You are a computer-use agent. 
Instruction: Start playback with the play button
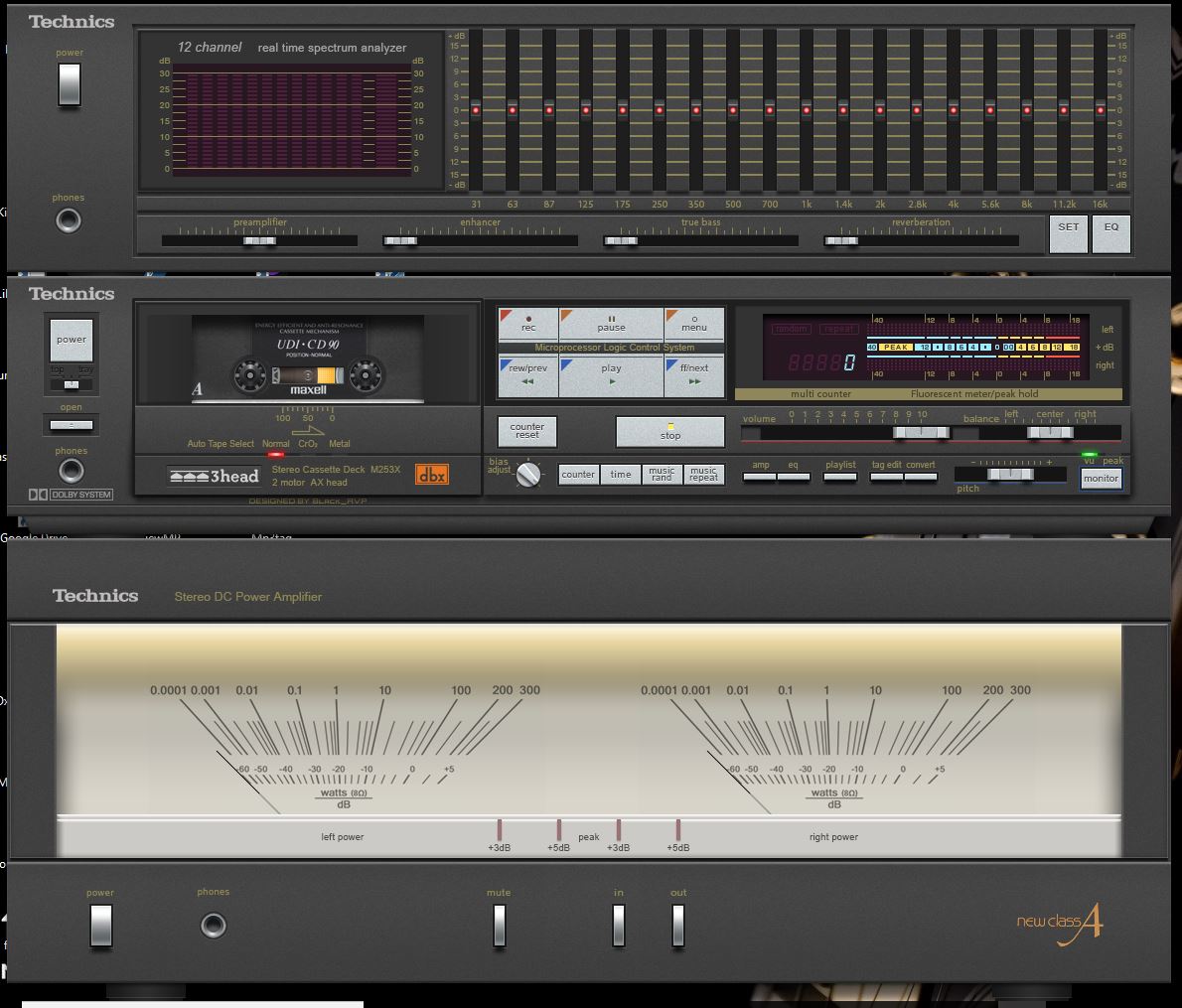(611, 375)
